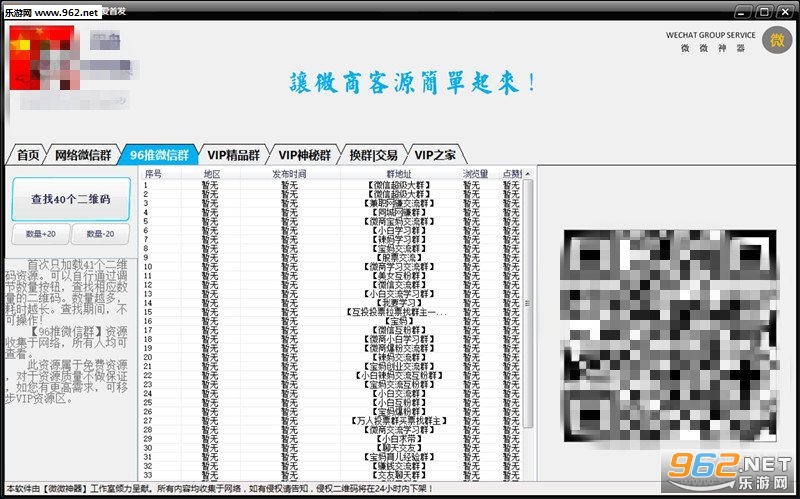Open the 换群|交易 tab
Screen dimensions: 800x499
click(373, 155)
